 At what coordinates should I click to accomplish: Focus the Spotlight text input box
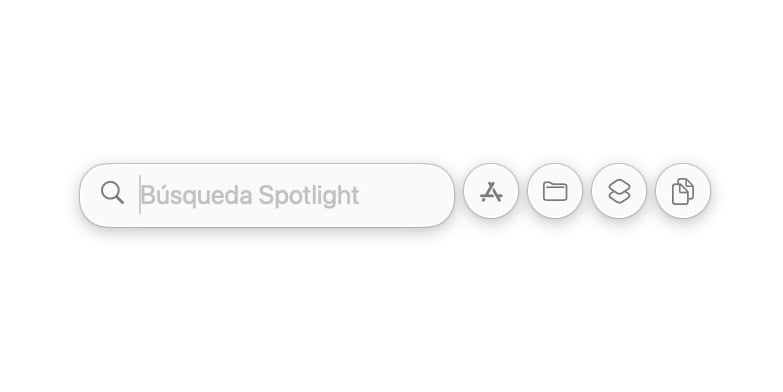[x=267, y=195]
